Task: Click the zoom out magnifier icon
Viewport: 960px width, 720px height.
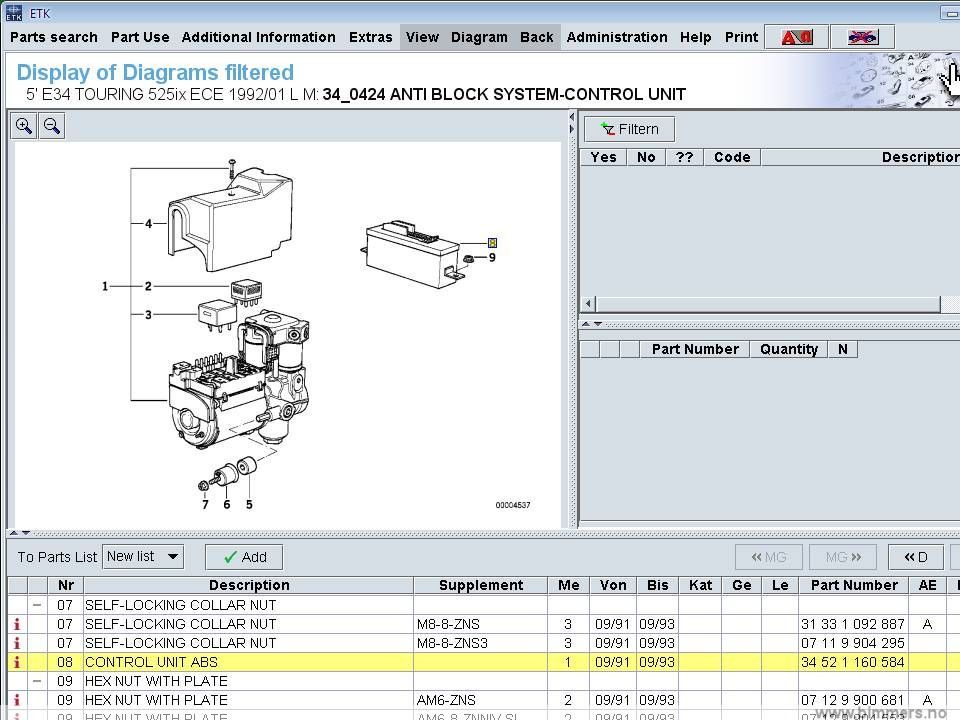Action: 52,126
